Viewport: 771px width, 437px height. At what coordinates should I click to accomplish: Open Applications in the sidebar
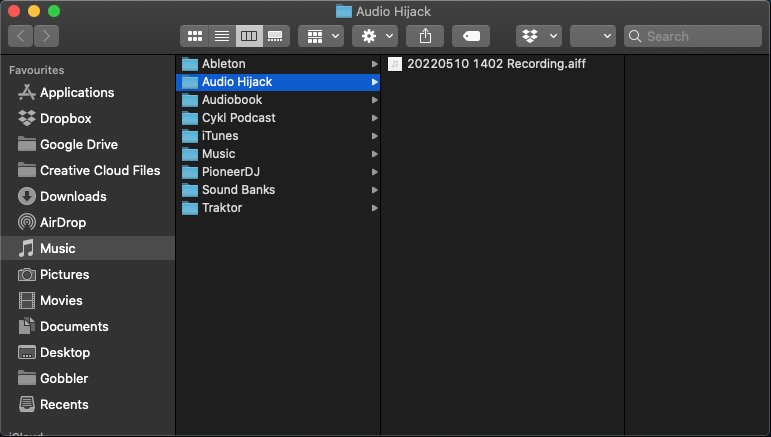88,92
